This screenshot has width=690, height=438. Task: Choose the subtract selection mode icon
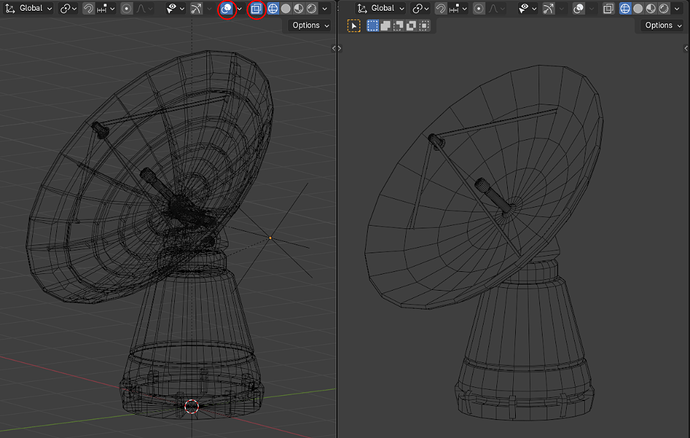(399, 25)
